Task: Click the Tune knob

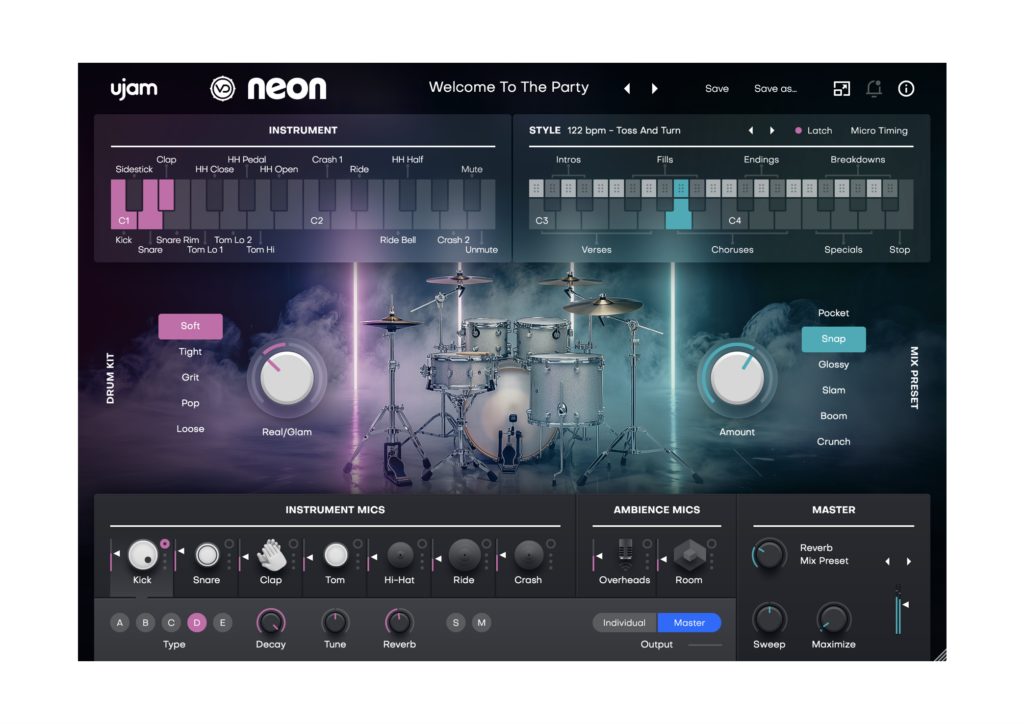Action: [335, 622]
